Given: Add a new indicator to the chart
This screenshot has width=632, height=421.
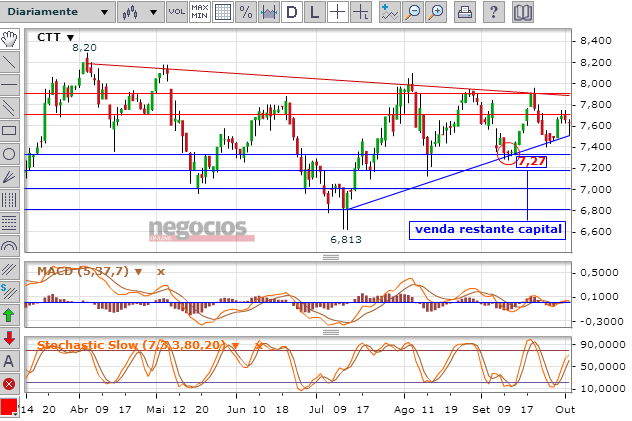Looking at the screenshot, I should (390, 12).
